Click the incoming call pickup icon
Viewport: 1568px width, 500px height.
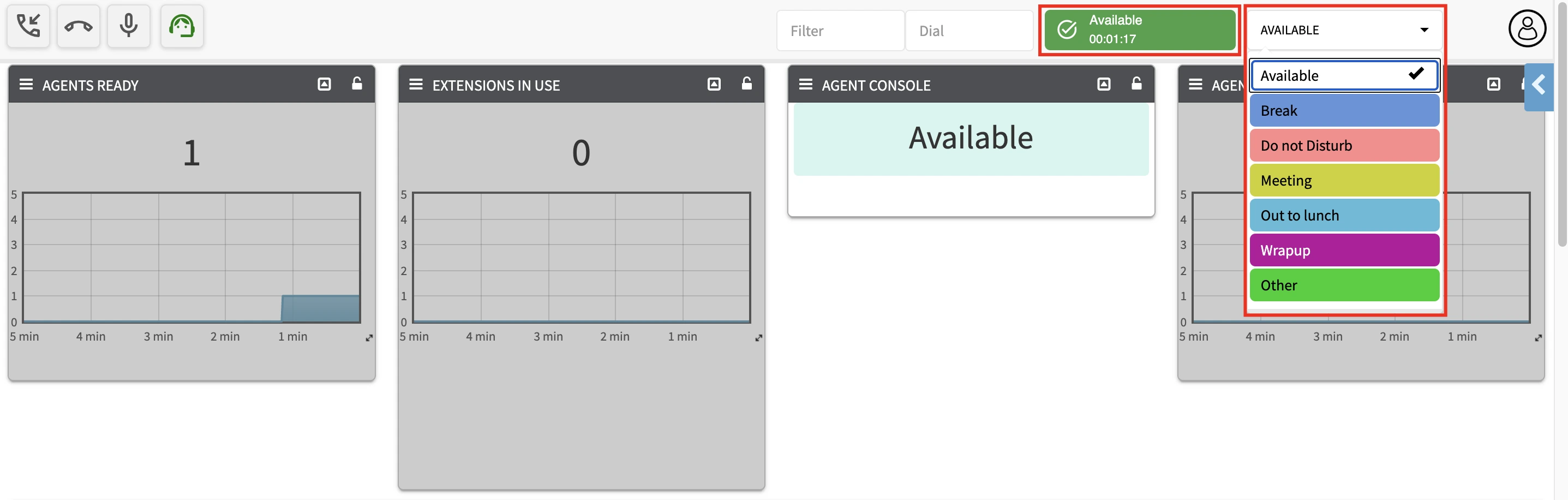pyautogui.click(x=28, y=26)
